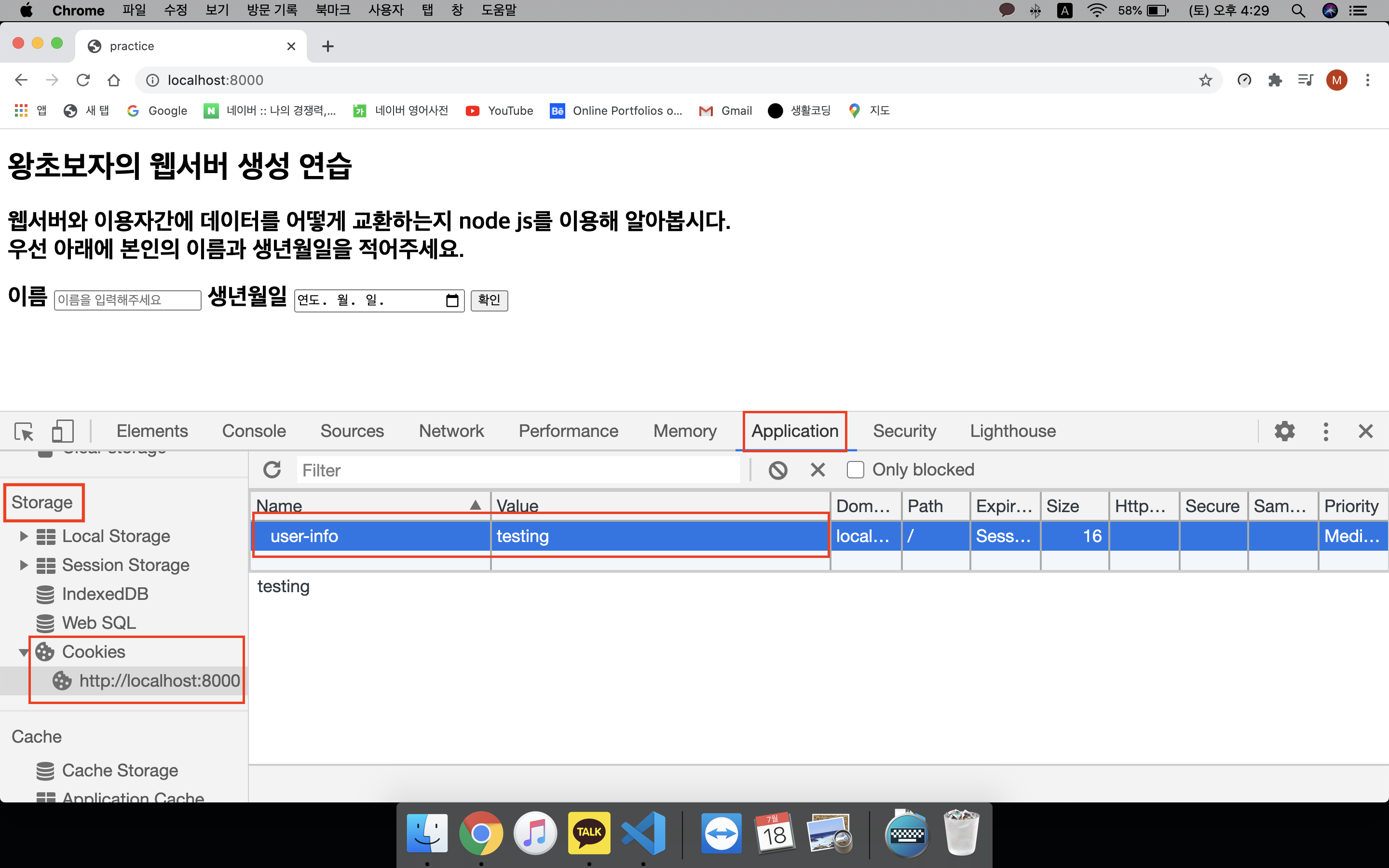Image resolution: width=1389 pixels, height=868 pixels.
Task: Open the date picker calendar icon
Action: pyautogui.click(x=452, y=300)
